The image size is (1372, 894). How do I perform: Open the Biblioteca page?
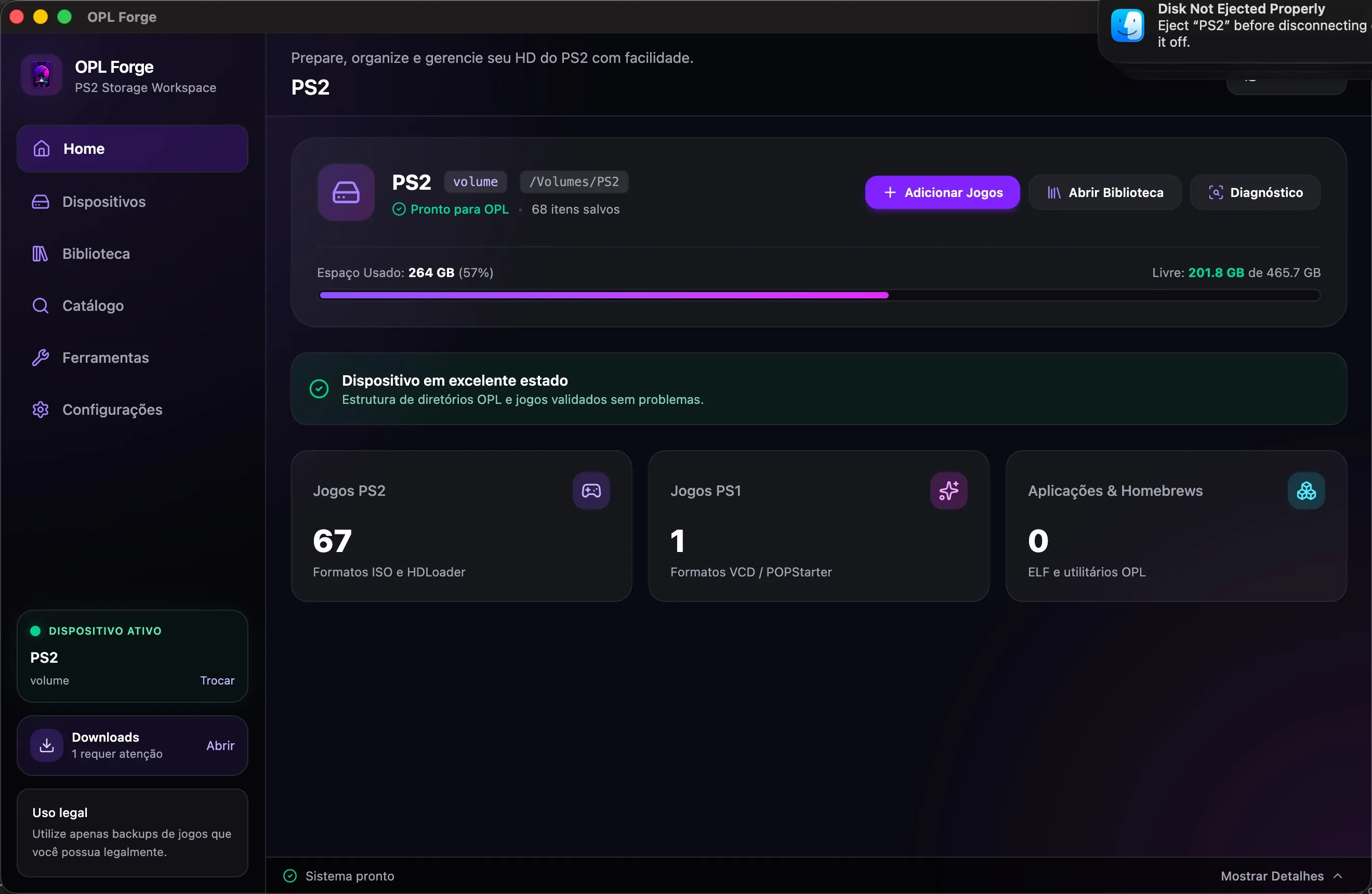pyautogui.click(x=133, y=254)
